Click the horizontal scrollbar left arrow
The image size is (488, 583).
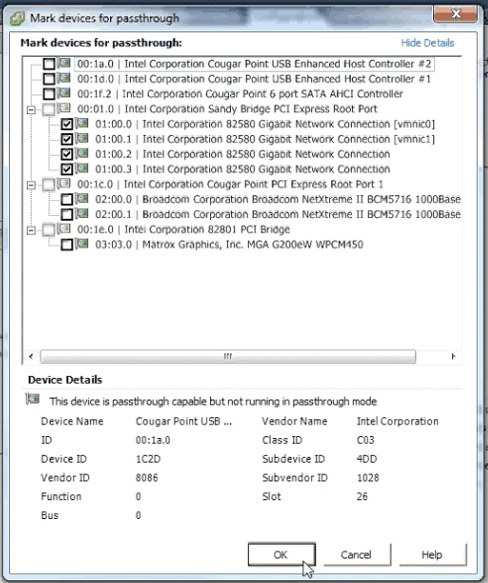pos(31,356)
